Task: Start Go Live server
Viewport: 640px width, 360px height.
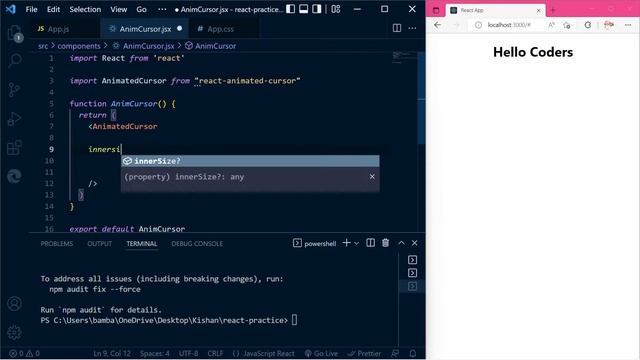Action: click(321, 353)
